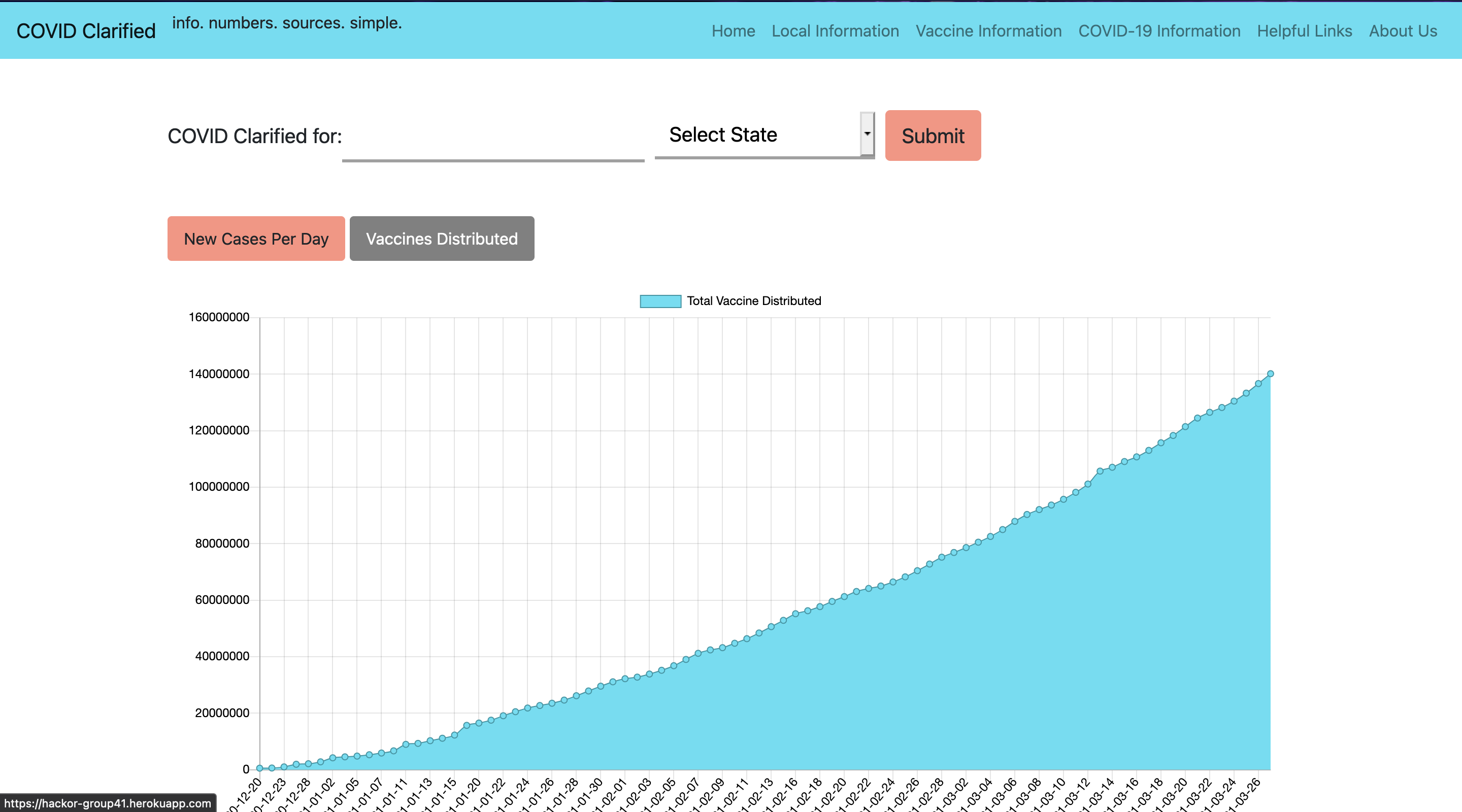The width and height of the screenshot is (1462, 812).
Task: Click the 'COVID Clarified for:' label
Action: pyautogui.click(x=254, y=136)
